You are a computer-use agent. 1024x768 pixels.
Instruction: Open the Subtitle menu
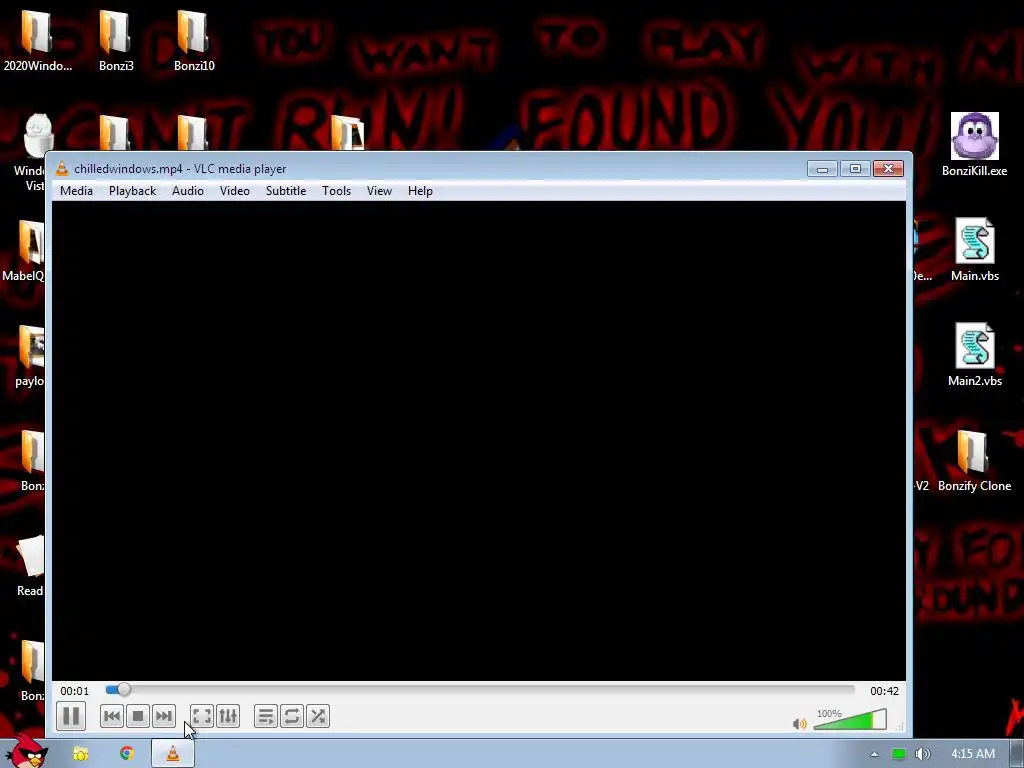pyautogui.click(x=286, y=191)
